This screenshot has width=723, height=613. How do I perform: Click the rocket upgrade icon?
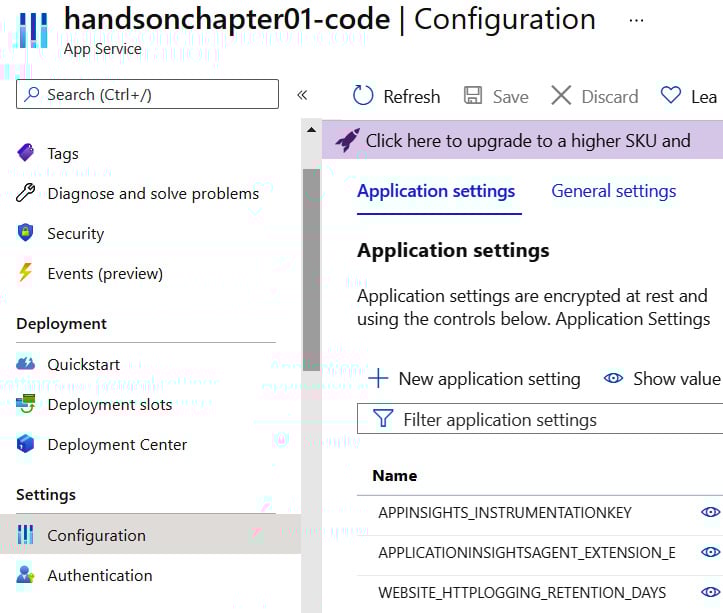click(x=348, y=140)
